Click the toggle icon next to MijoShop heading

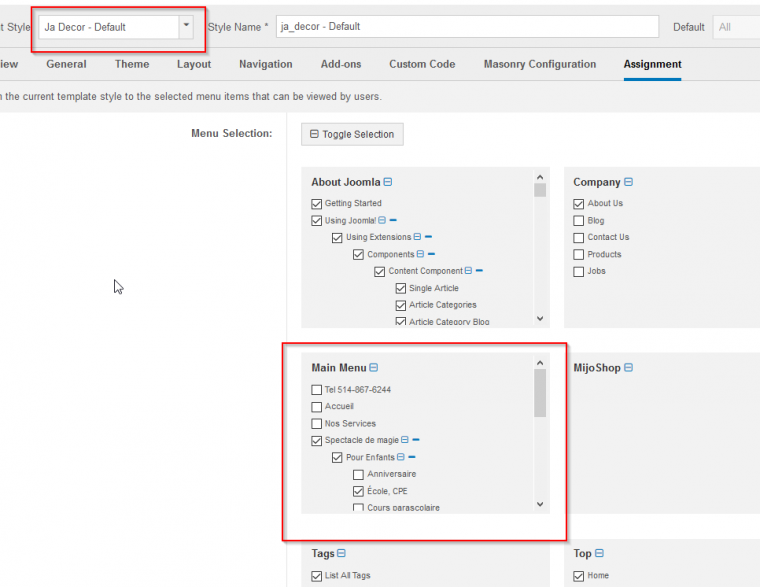click(629, 368)
